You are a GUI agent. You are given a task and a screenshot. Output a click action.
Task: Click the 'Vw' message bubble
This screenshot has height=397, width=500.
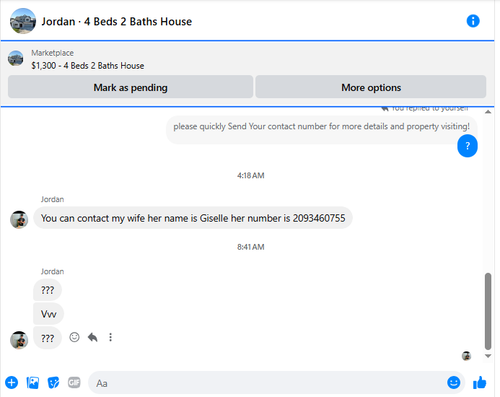(x=48, y=314)
